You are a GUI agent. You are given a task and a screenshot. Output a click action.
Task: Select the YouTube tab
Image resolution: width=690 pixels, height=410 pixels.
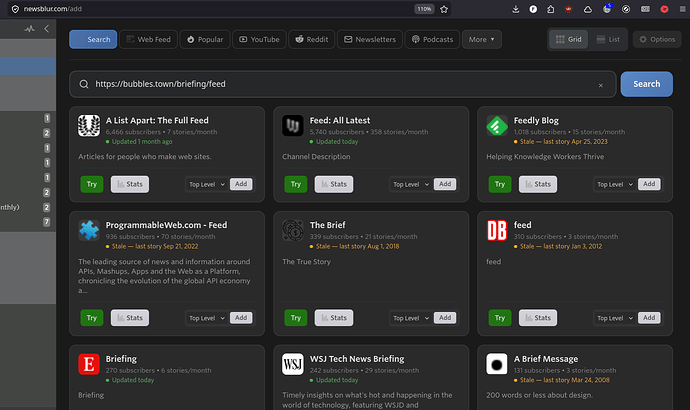259,40
